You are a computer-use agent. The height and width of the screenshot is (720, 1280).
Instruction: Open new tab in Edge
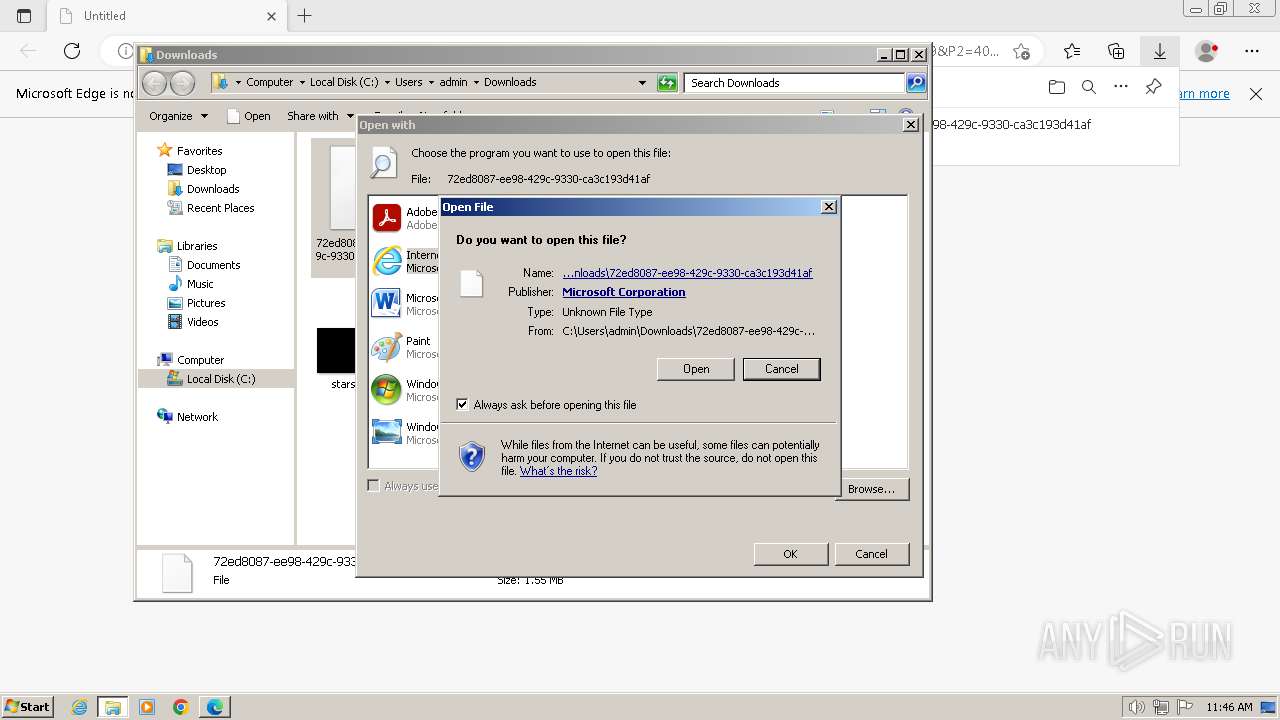[305, 16]
